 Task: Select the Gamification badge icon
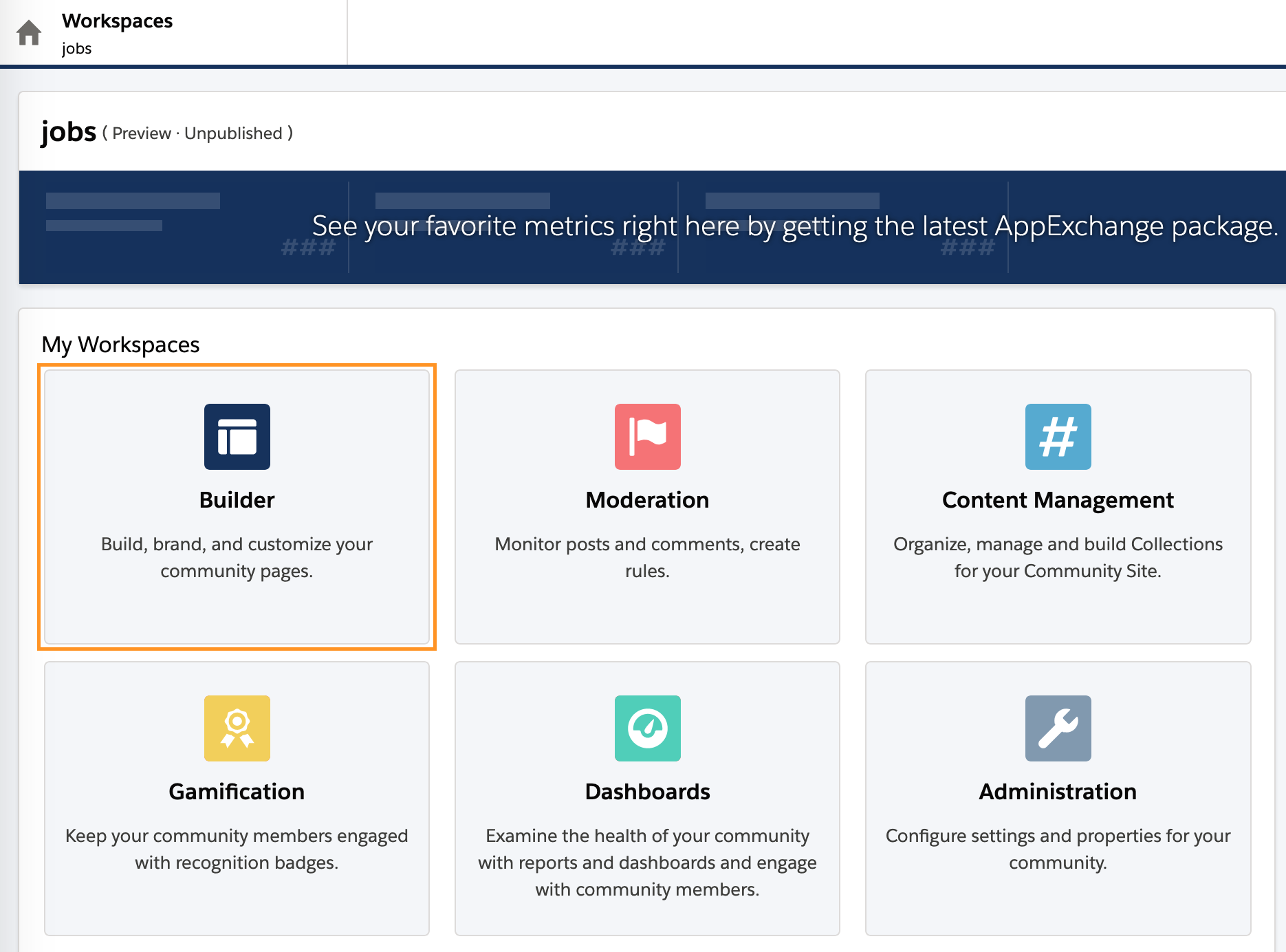tap(237, 728)
